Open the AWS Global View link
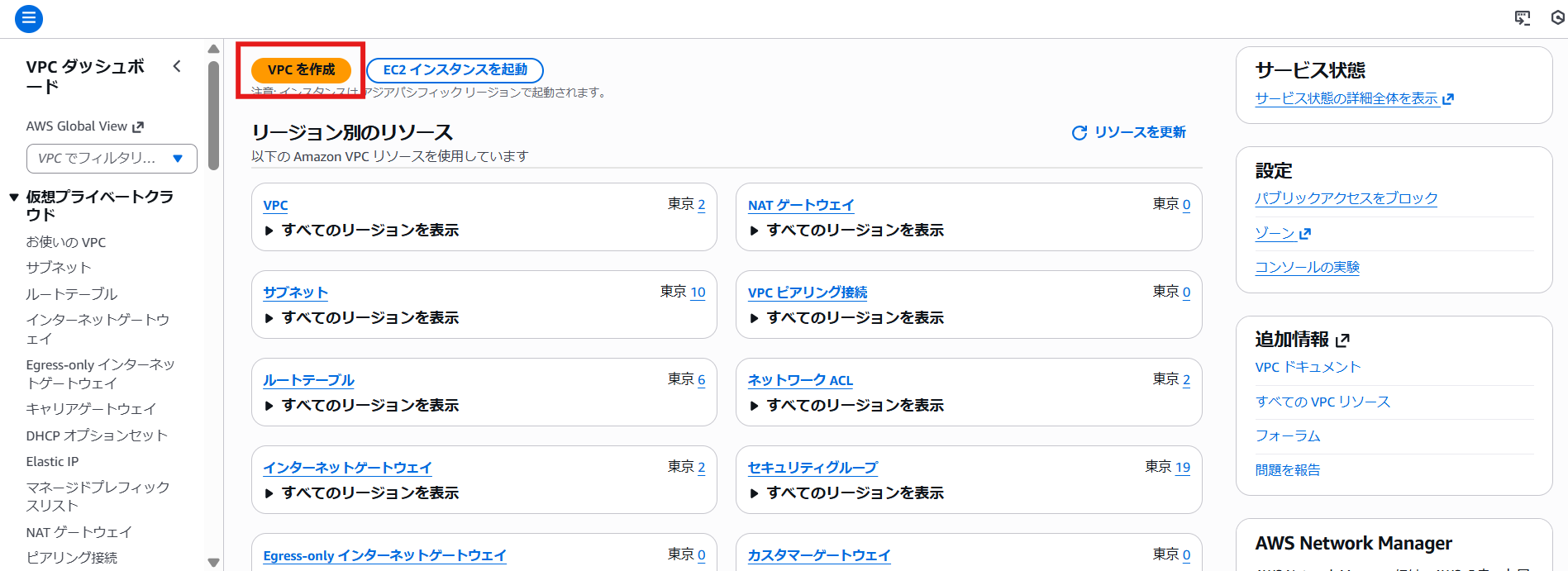Image resolution: width=1568 pixels, height=571 pixels. click(84, 126)
